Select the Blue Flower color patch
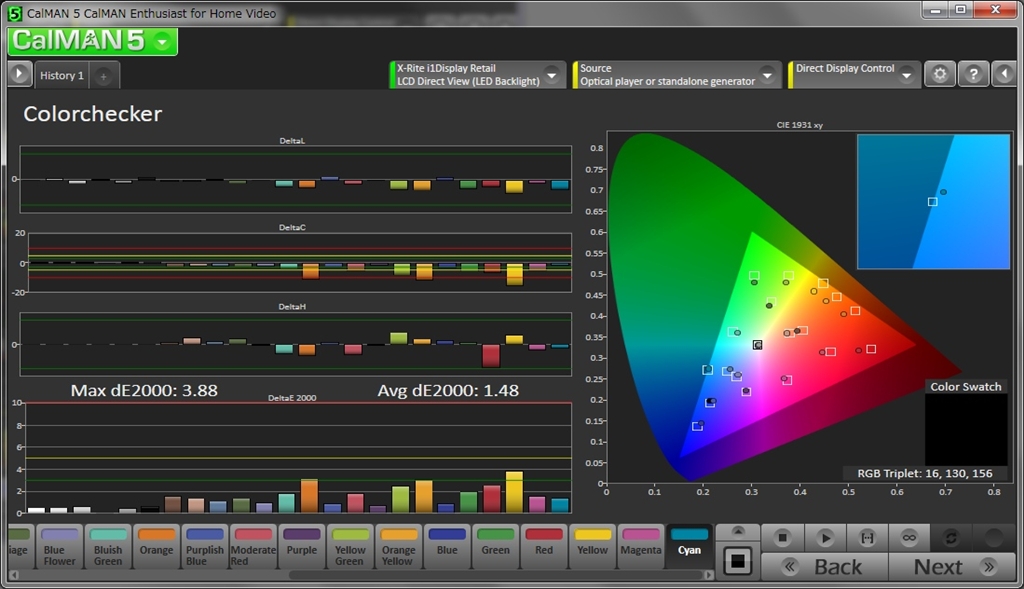Image resolution: width=1024 pixels, height=589 pixels. click(59, 546)
